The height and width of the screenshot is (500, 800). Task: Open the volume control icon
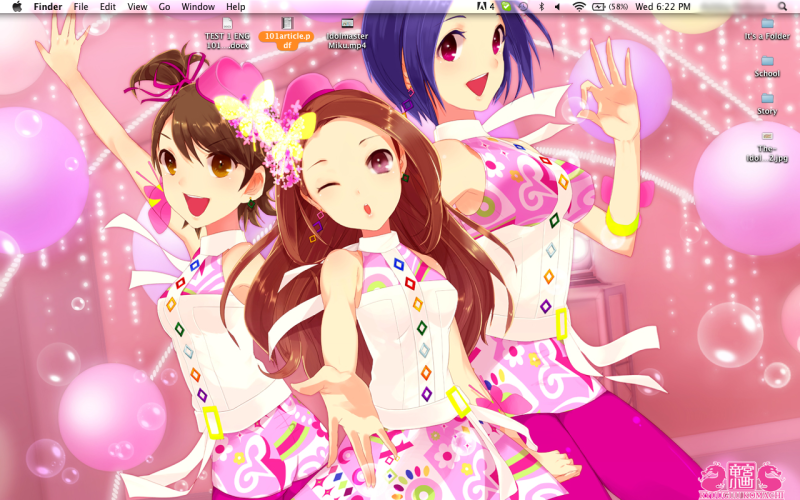pos(558,7)
